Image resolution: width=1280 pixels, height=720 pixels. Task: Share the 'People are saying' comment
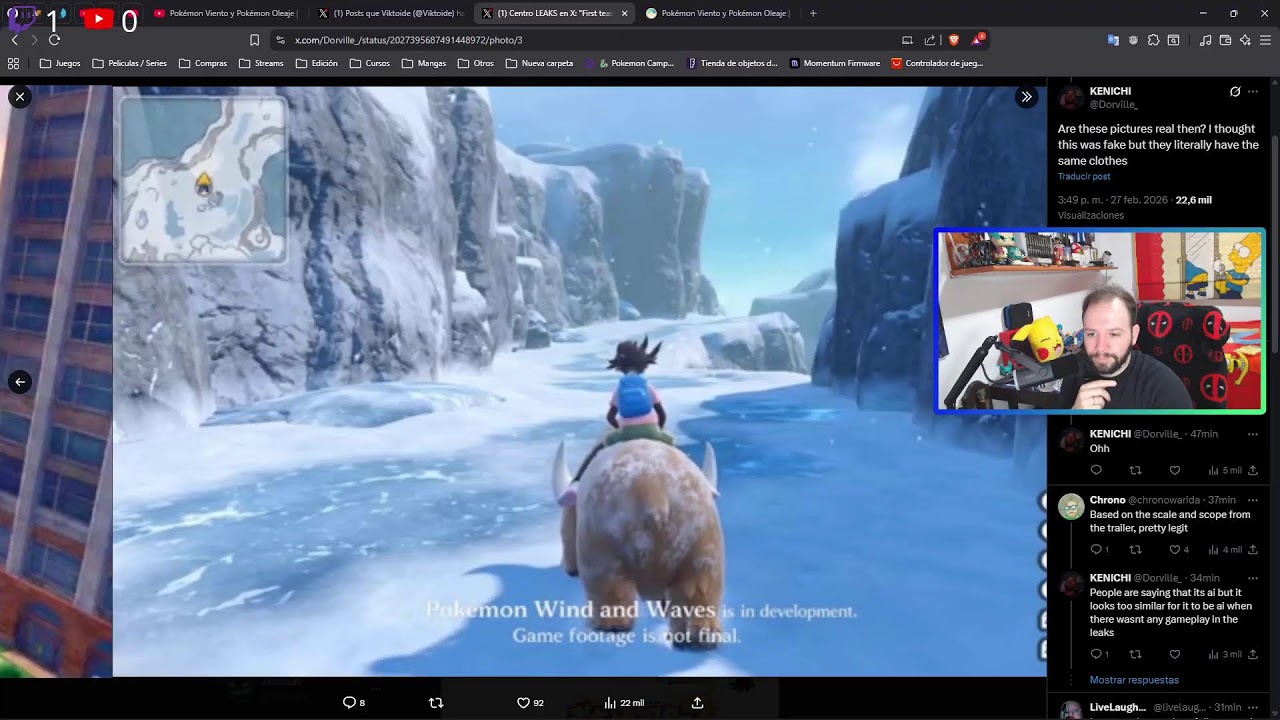1252,654
